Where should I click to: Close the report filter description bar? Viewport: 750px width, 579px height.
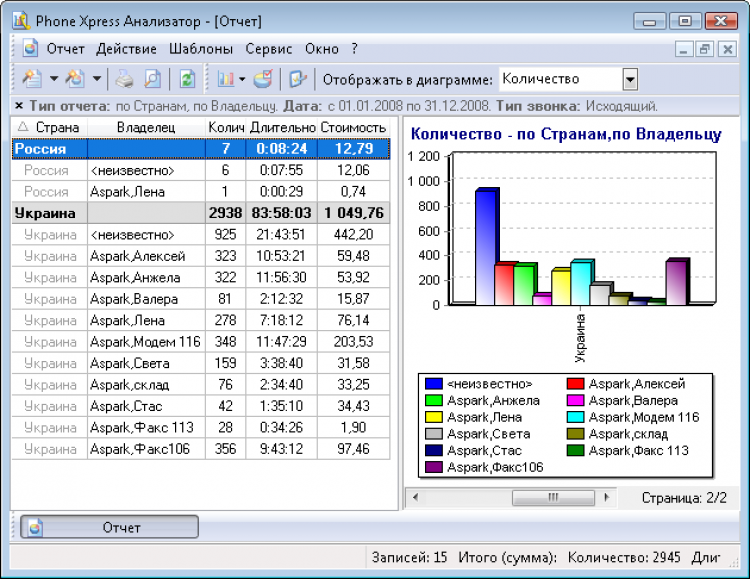point(19,105)
